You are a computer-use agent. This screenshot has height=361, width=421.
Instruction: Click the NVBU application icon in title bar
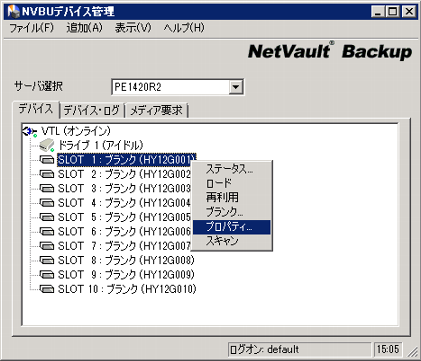click(x=13, y=12)
